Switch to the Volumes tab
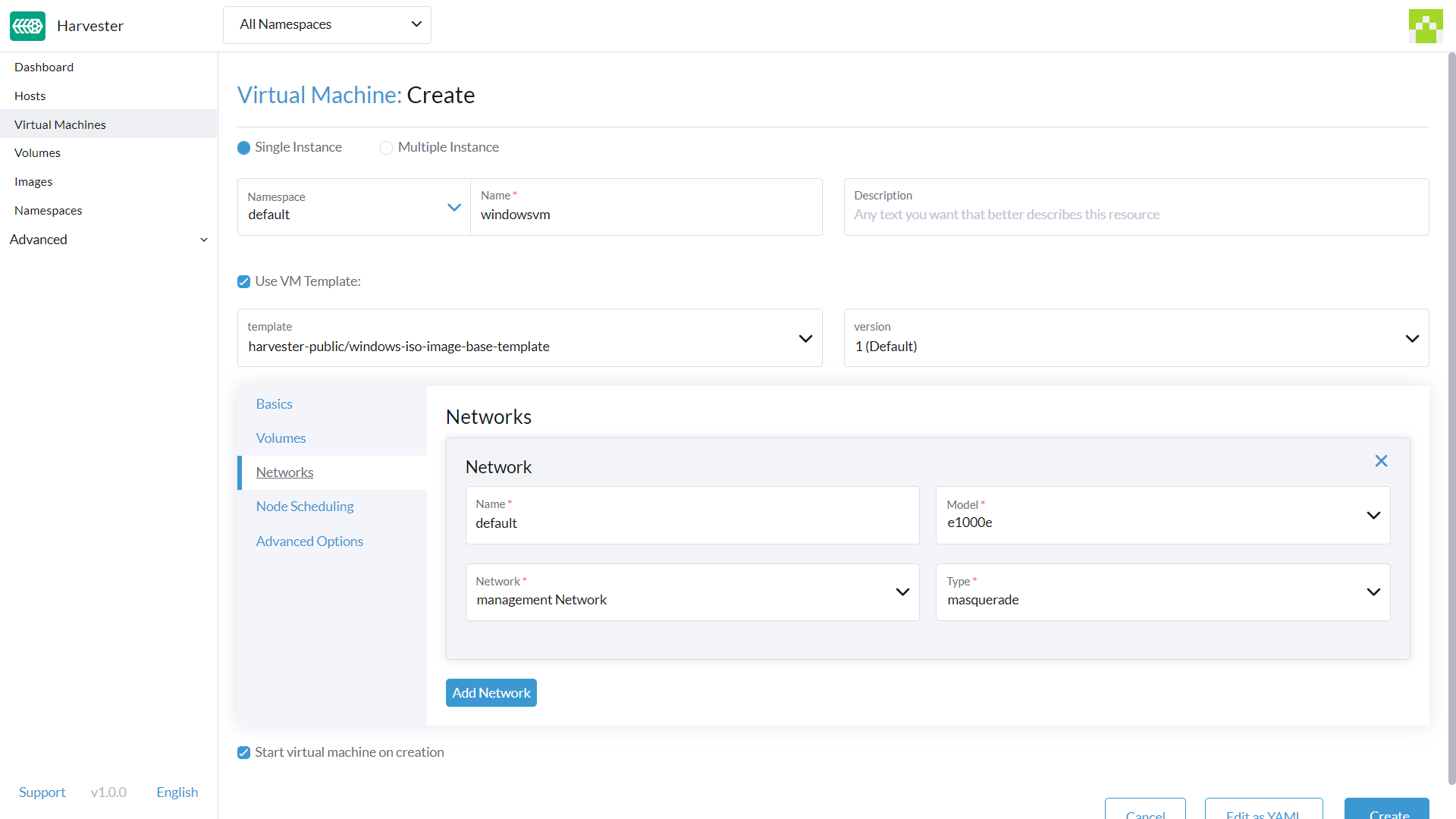Viewport: 1456px width, 819px height. coord(281,438)
